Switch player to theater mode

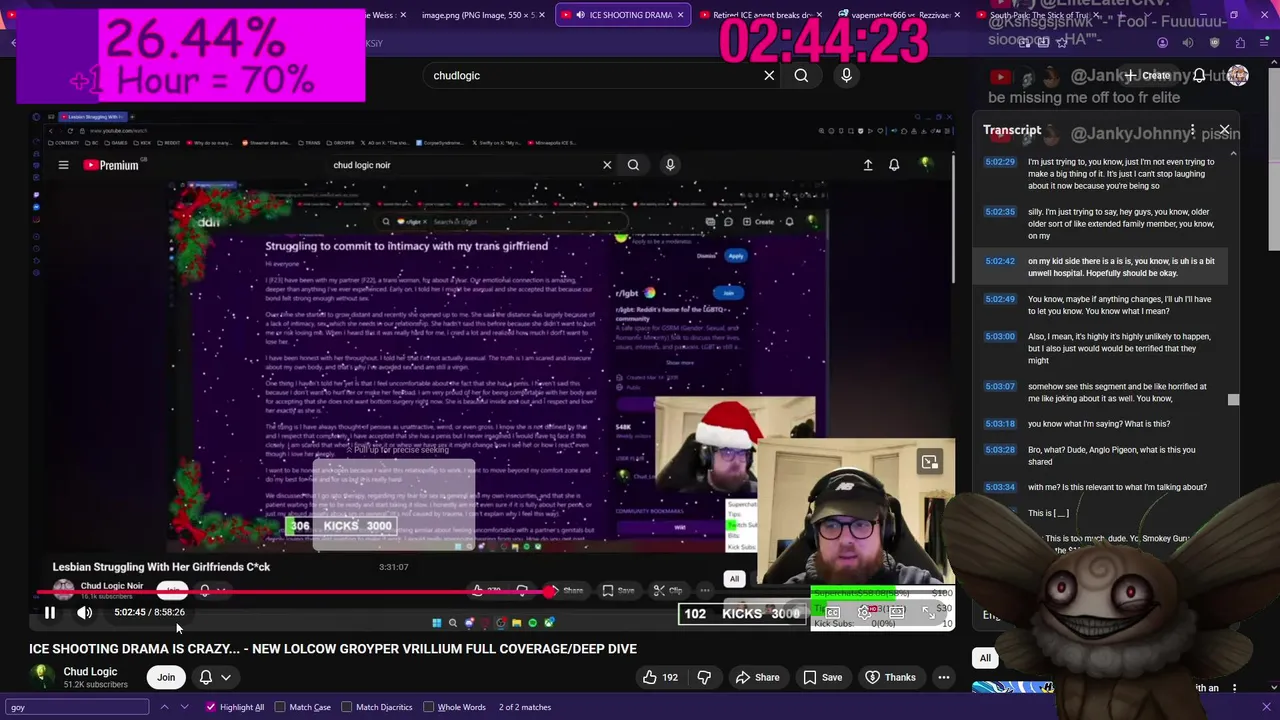[x=896, y=612]
